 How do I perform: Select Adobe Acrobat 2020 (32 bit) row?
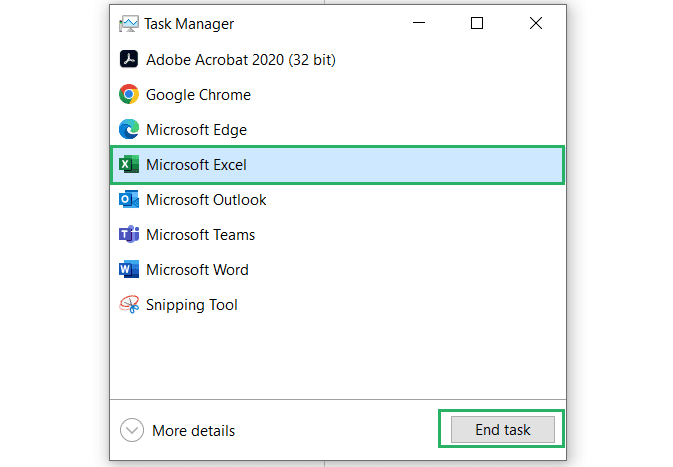pos(338,60)
